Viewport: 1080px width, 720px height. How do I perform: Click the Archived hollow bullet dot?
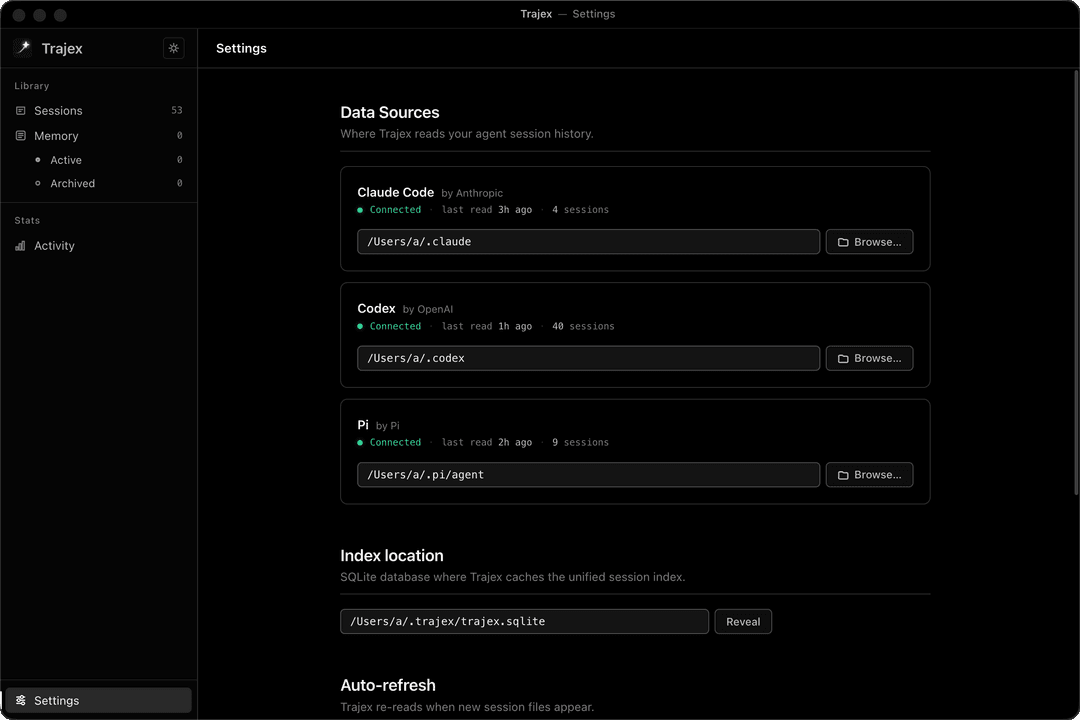coord(38,183)
